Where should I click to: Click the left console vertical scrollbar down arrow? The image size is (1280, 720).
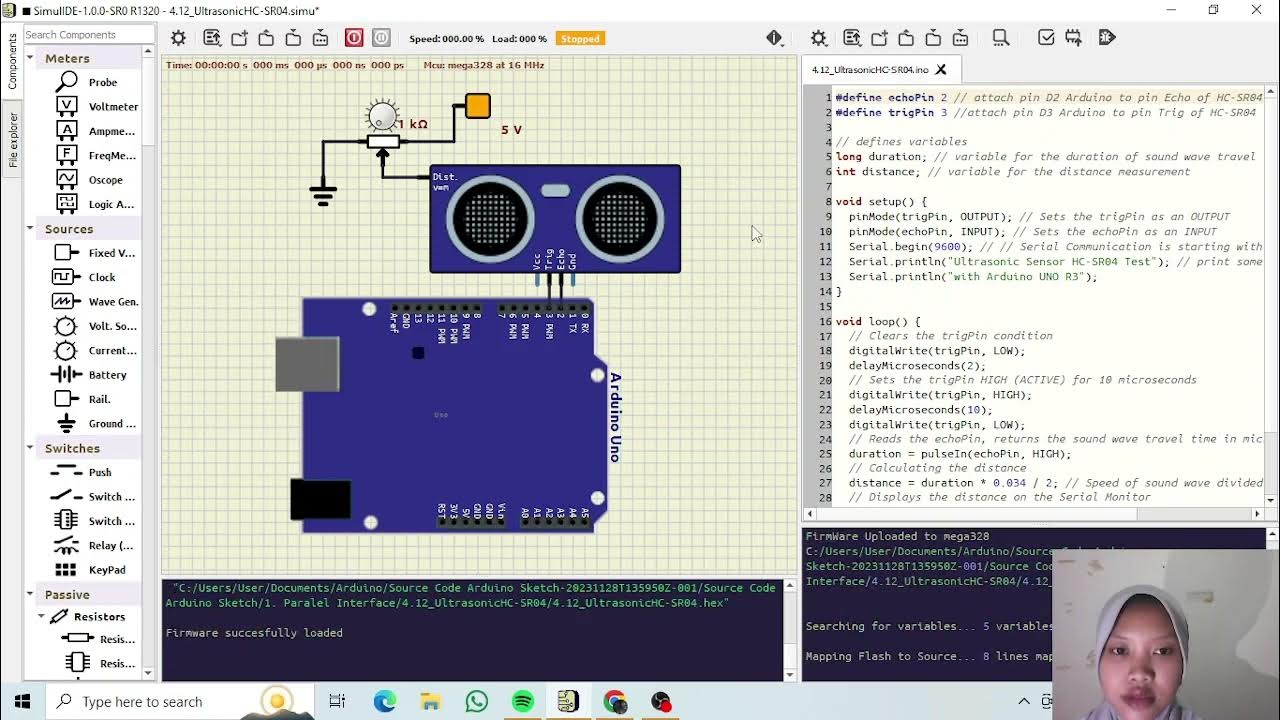tap(790, 675)
